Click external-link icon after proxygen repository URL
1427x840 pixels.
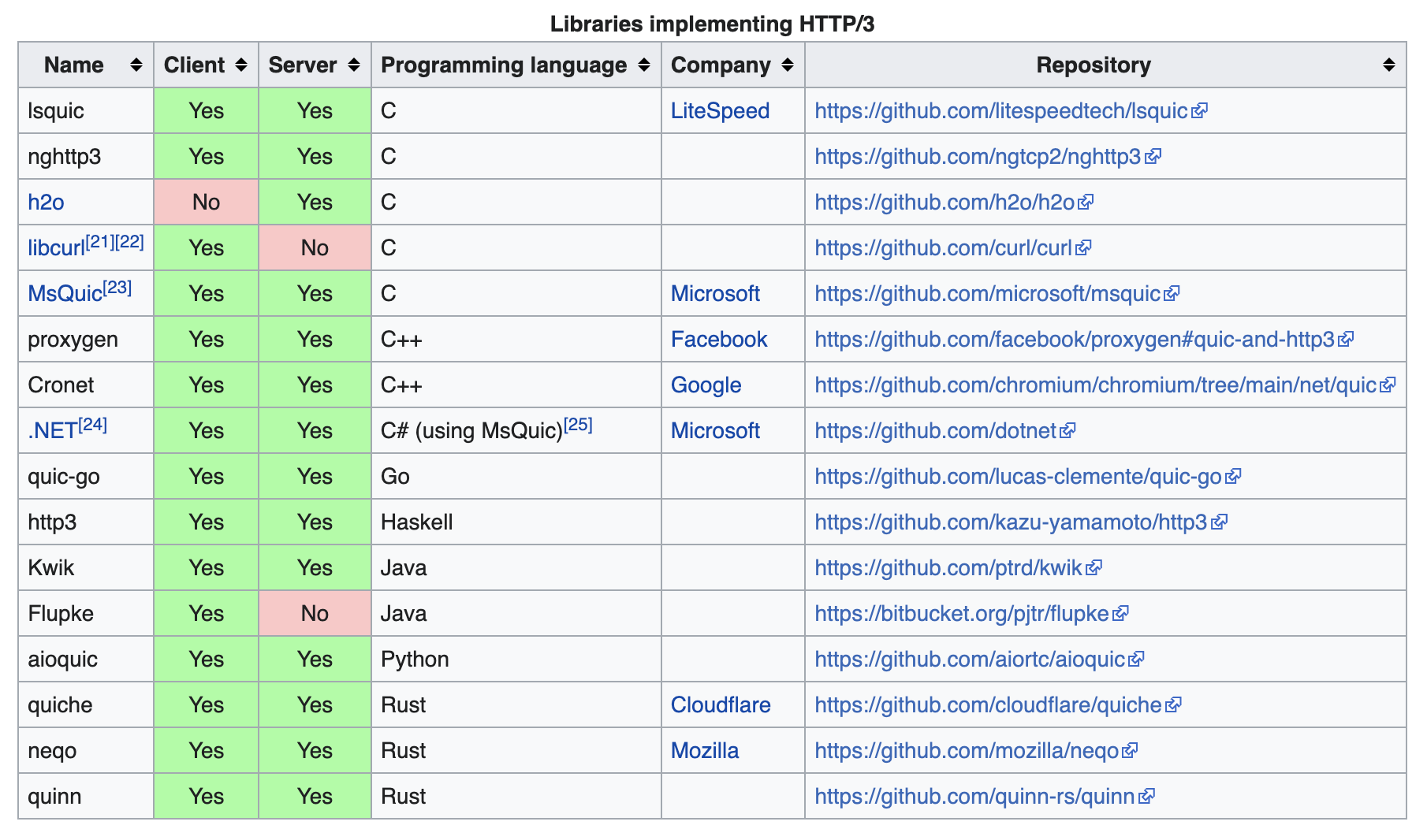click(1347, 339)
